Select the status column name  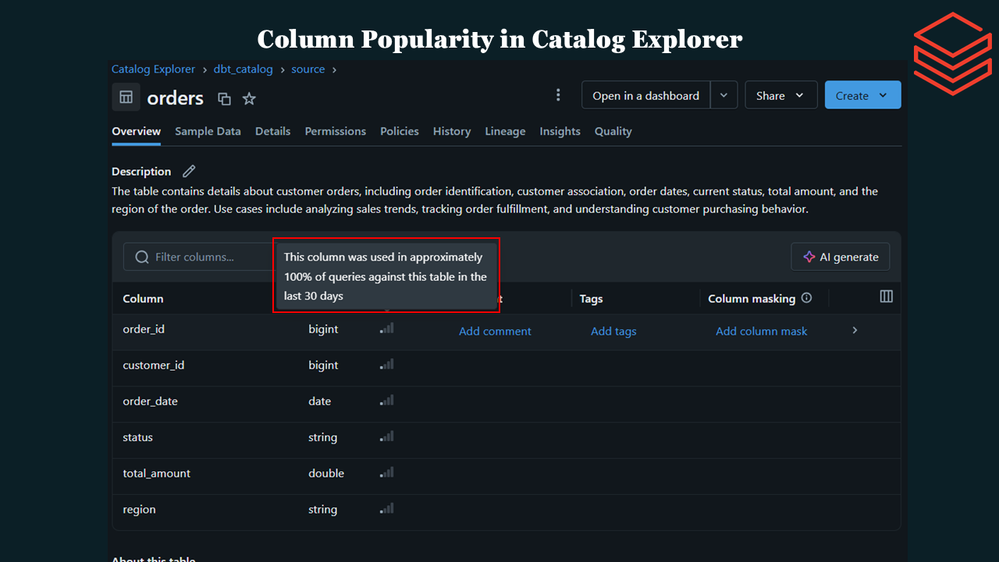[x=138, y=437]
